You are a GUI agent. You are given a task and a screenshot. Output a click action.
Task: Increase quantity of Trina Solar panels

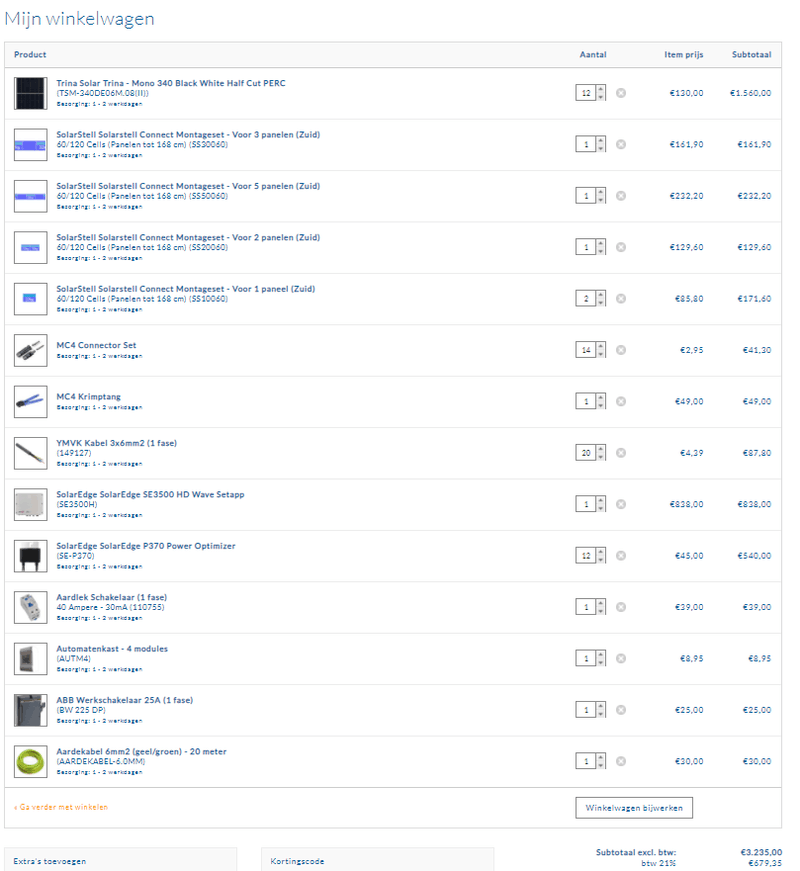[601, 89]
